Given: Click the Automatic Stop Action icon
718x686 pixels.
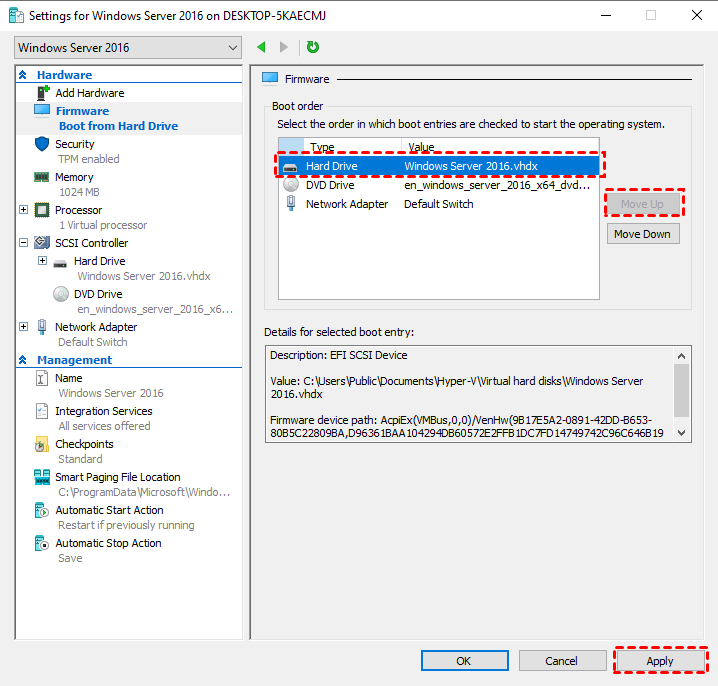Looking at the screenshot, I should pyautogui.click(x=42, y=543).
